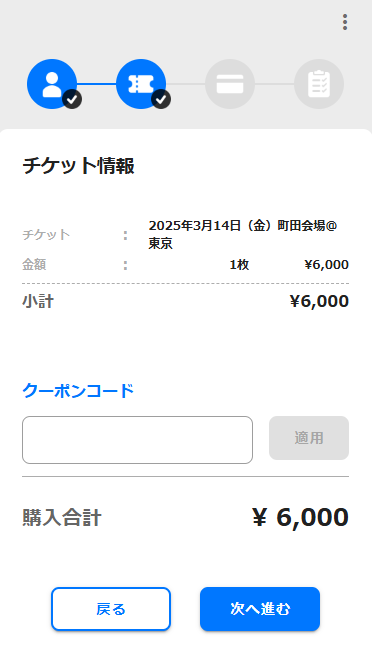The height and width of the screenshot is (665, 372).
Task: Focus the クーポンコード input field
Action: click(137, 440)
